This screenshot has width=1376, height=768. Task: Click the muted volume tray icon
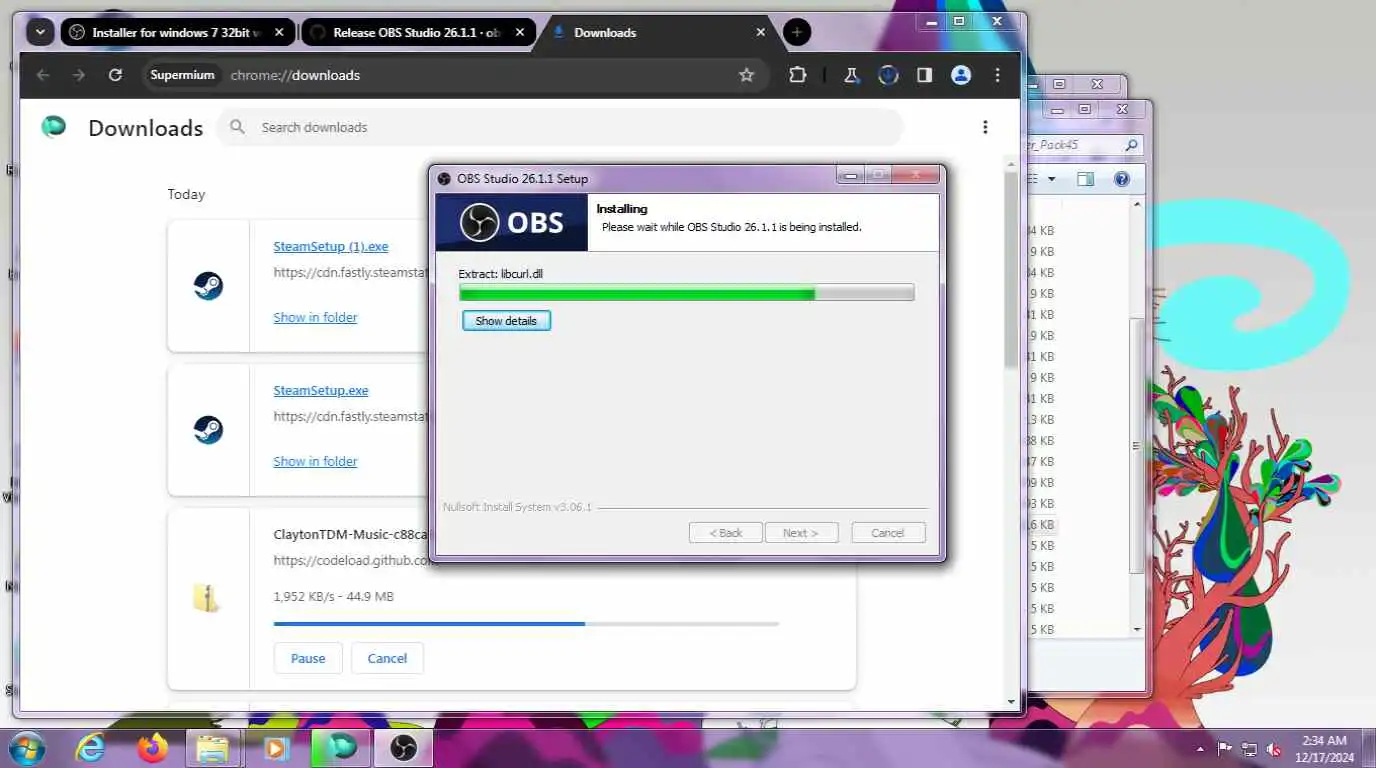(1274, 749)
